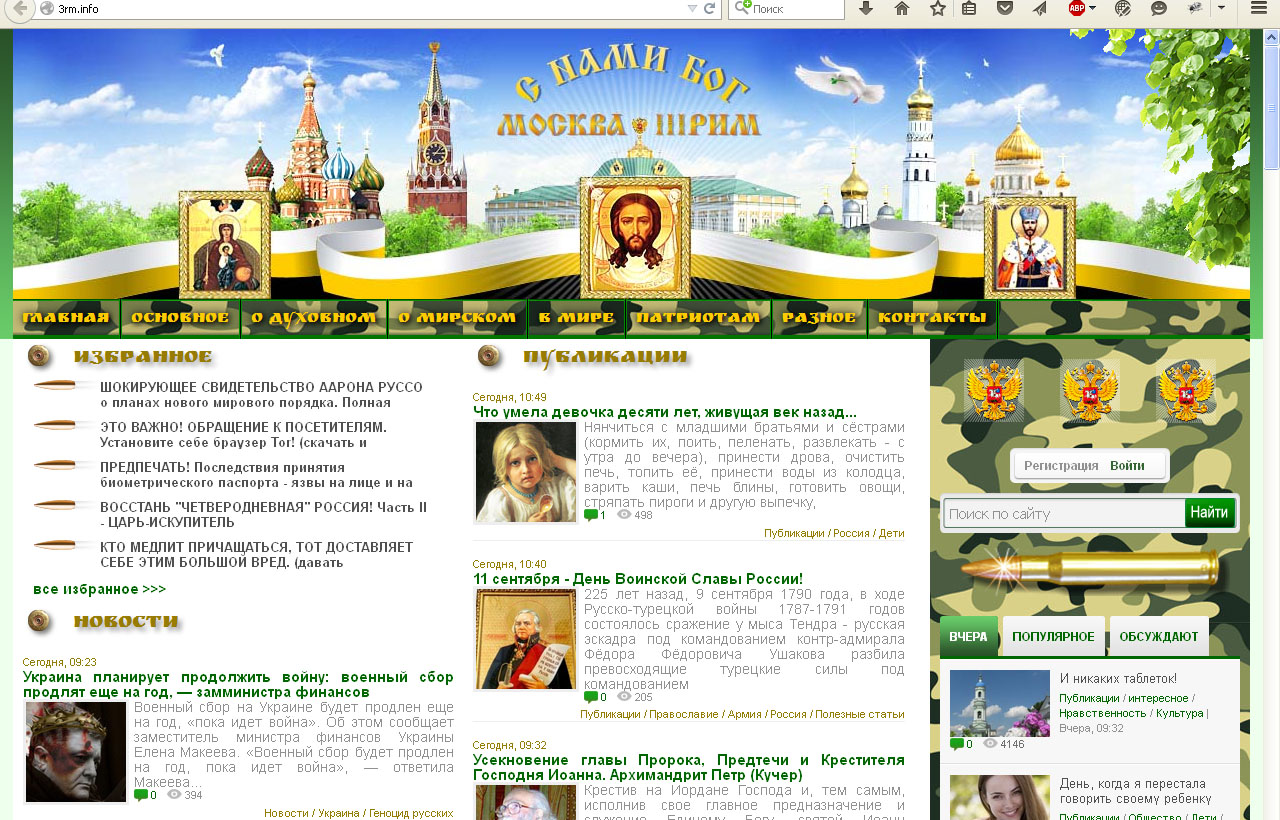Screen dimensions: 1280x820
Task: Open the О МИРСКОМ menu item
Action: pos(457,318)
